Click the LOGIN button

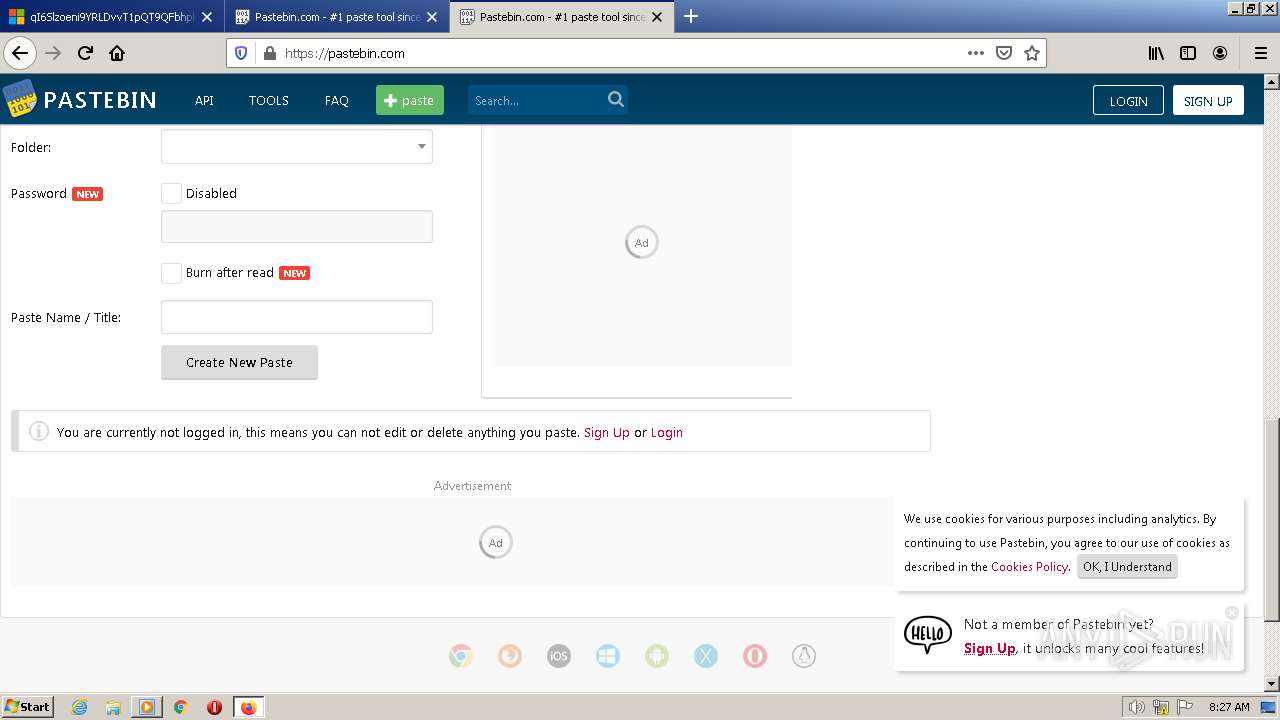1128,100
